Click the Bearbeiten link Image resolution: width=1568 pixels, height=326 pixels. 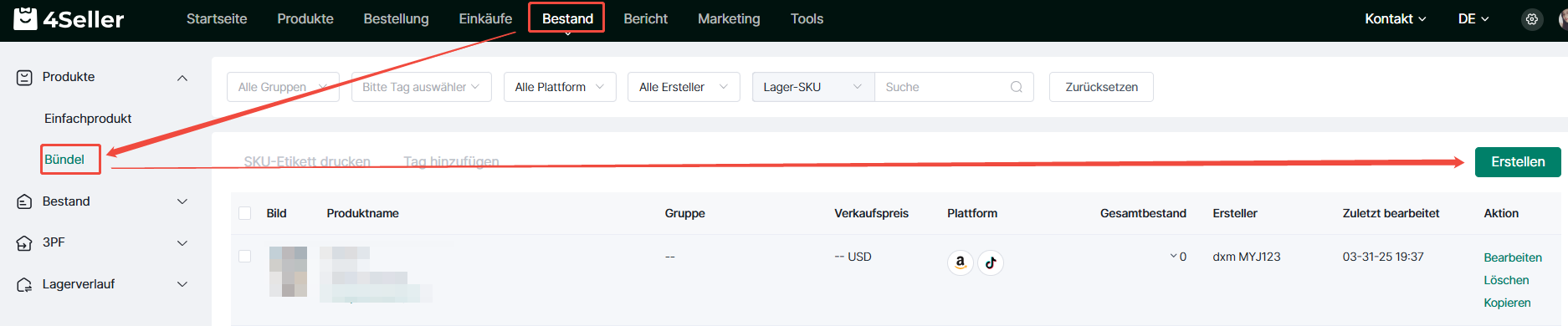(x=1513, y=257)
